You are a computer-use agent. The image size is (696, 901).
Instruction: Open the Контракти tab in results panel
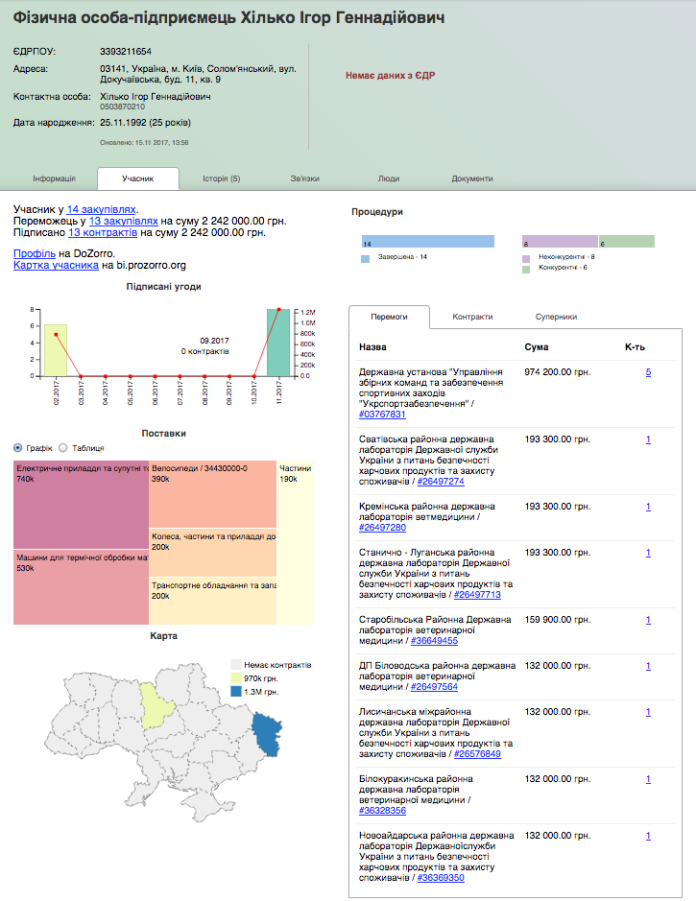[472, 316]
